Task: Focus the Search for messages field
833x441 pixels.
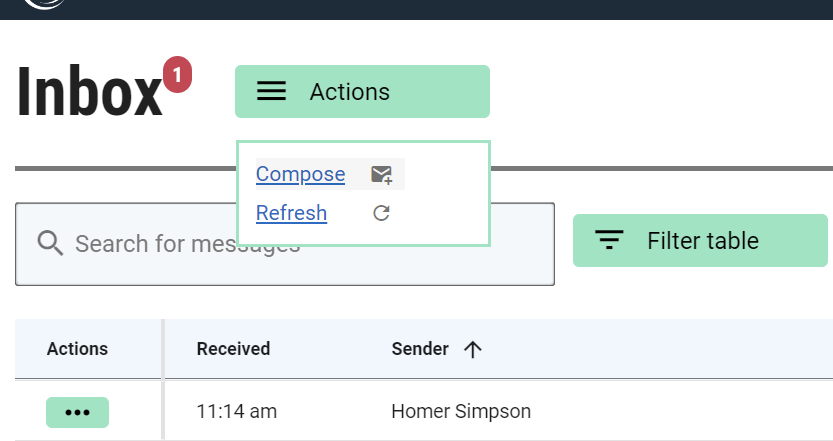Action: click(285, 244)
